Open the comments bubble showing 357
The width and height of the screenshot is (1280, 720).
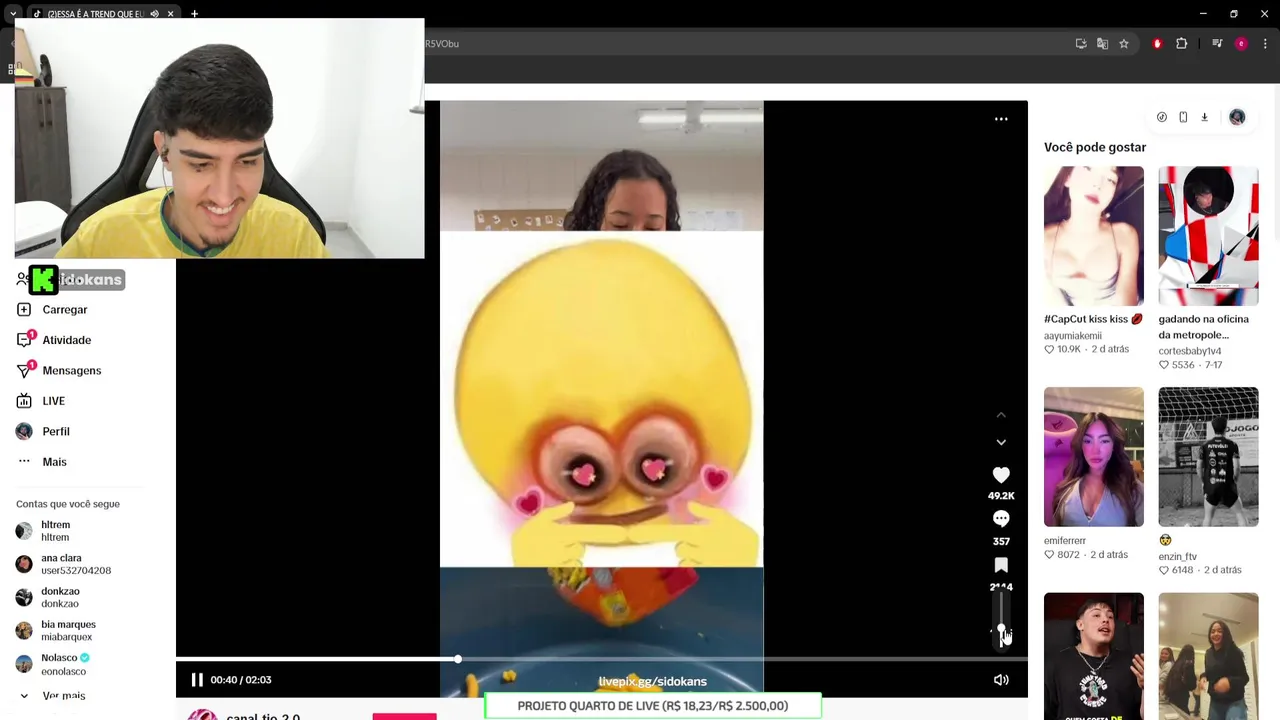(x=1001, y=519)
